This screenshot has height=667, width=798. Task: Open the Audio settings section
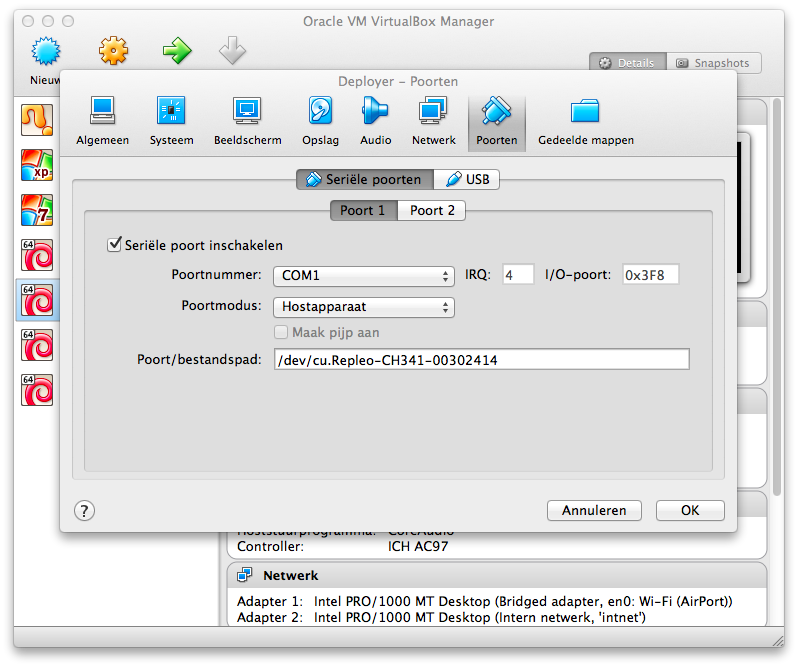pos(376,121)
